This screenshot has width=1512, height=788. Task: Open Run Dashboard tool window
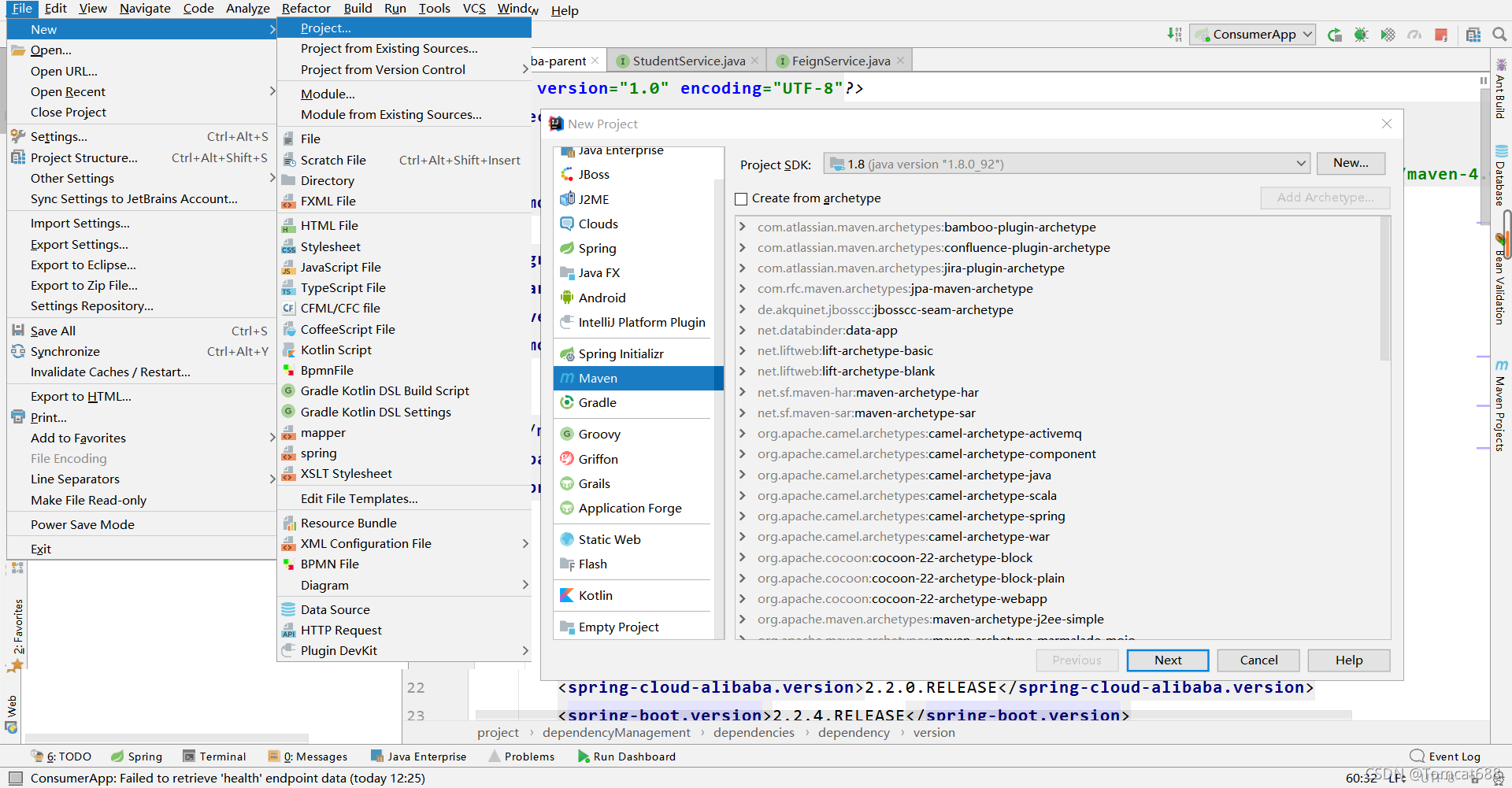[x=626, y=757]
